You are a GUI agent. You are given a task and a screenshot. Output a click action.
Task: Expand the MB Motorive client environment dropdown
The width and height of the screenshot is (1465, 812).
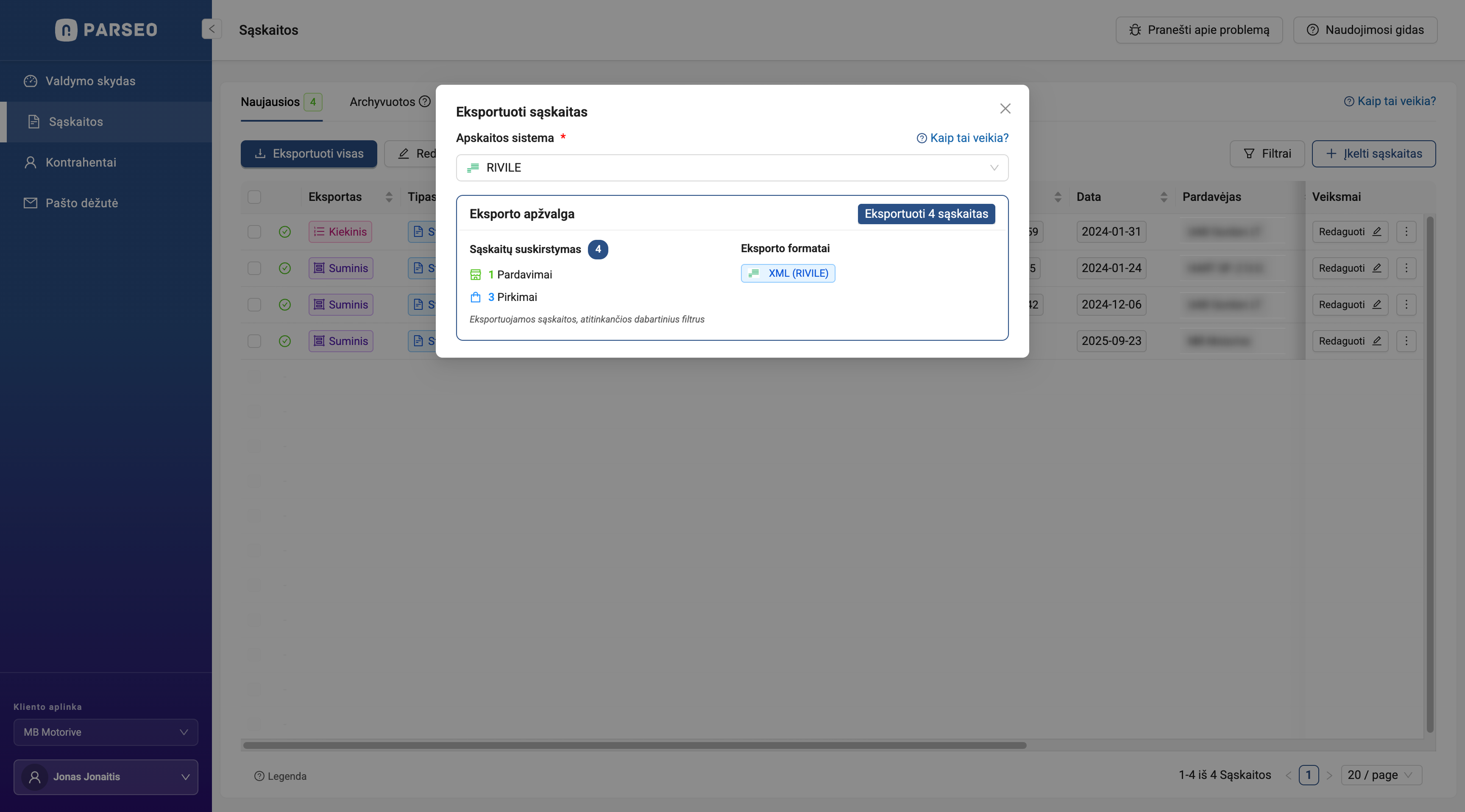[106, 732]
